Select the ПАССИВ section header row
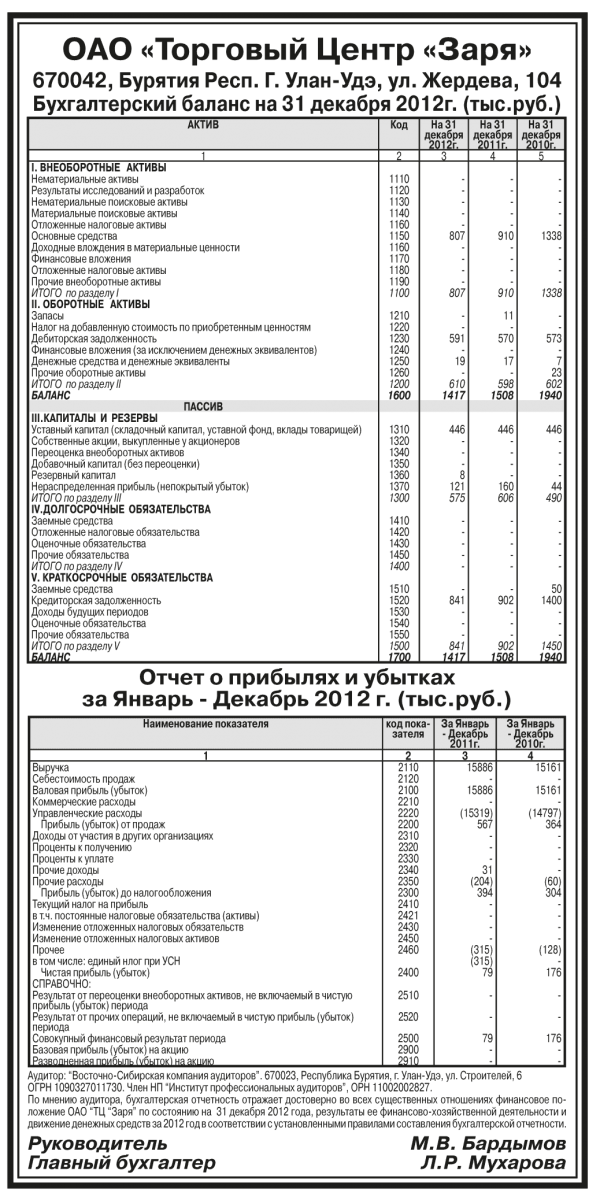Screen dimensions: 600x1200 202,406
